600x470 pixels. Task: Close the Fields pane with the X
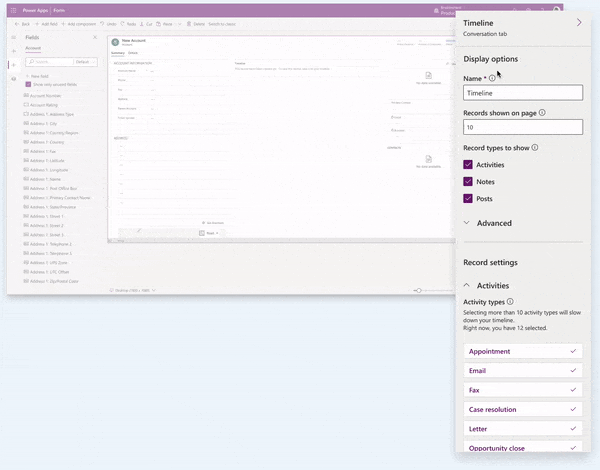(97, 37)
